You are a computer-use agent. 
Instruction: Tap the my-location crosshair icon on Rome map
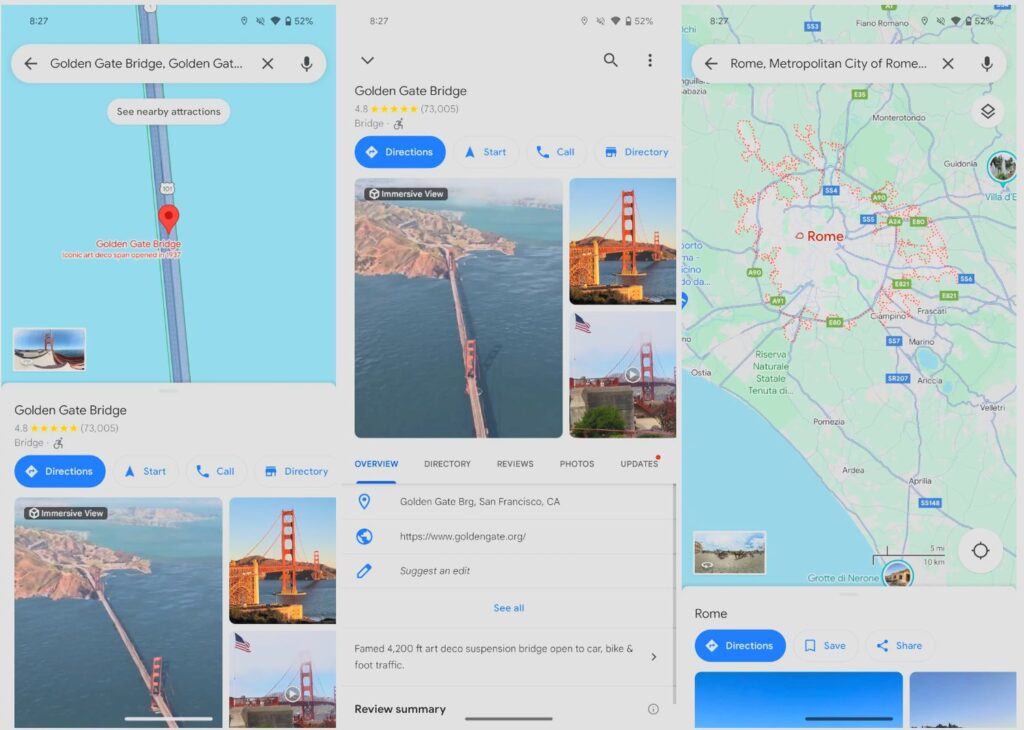click(980, 550)
